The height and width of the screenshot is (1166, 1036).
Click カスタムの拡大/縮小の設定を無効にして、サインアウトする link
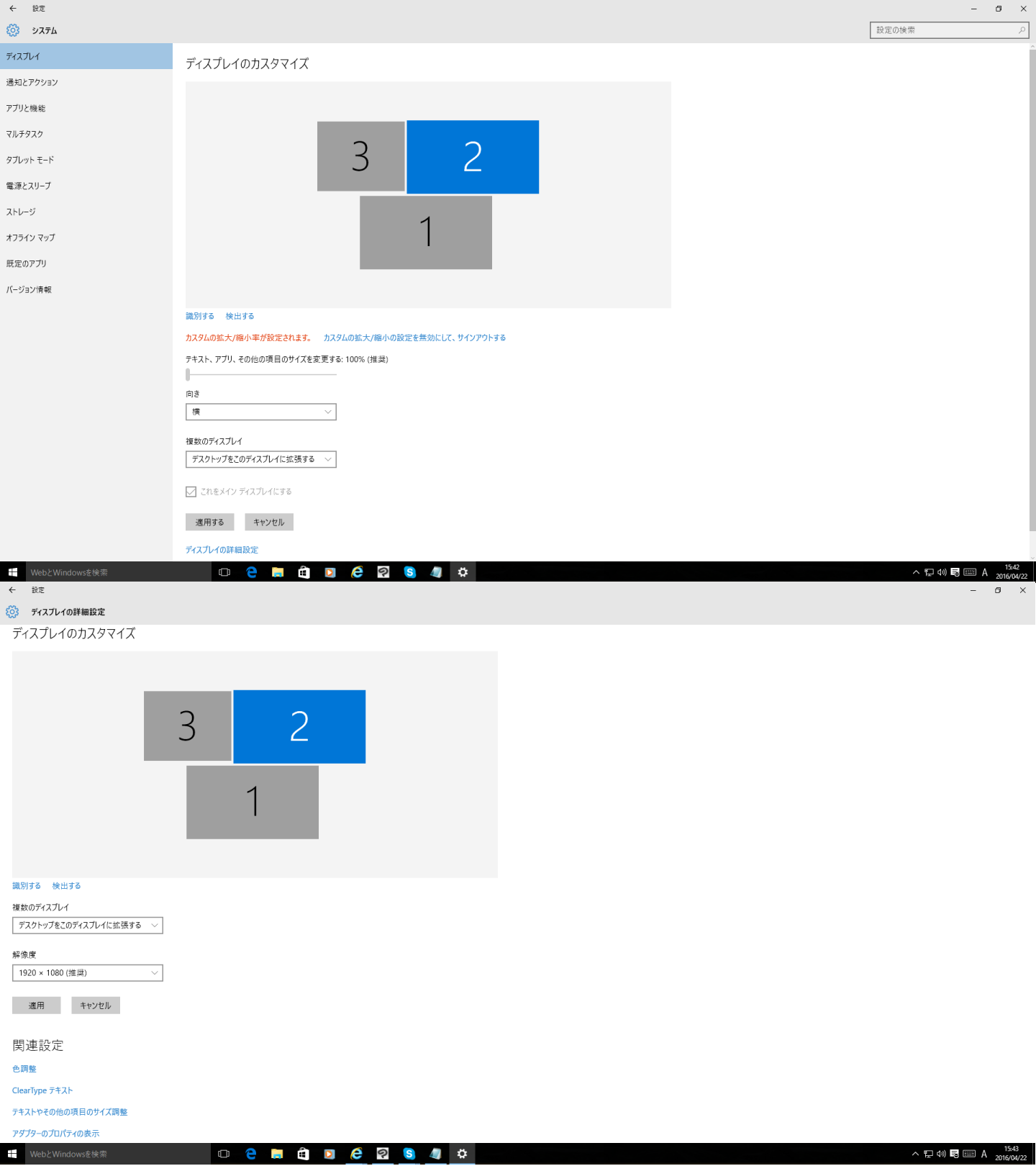(x=414, y=338)
